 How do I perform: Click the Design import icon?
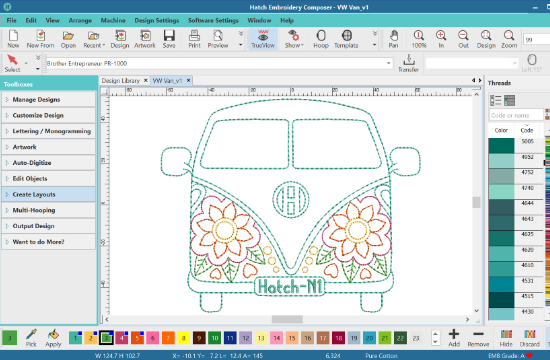pos(120,39)
